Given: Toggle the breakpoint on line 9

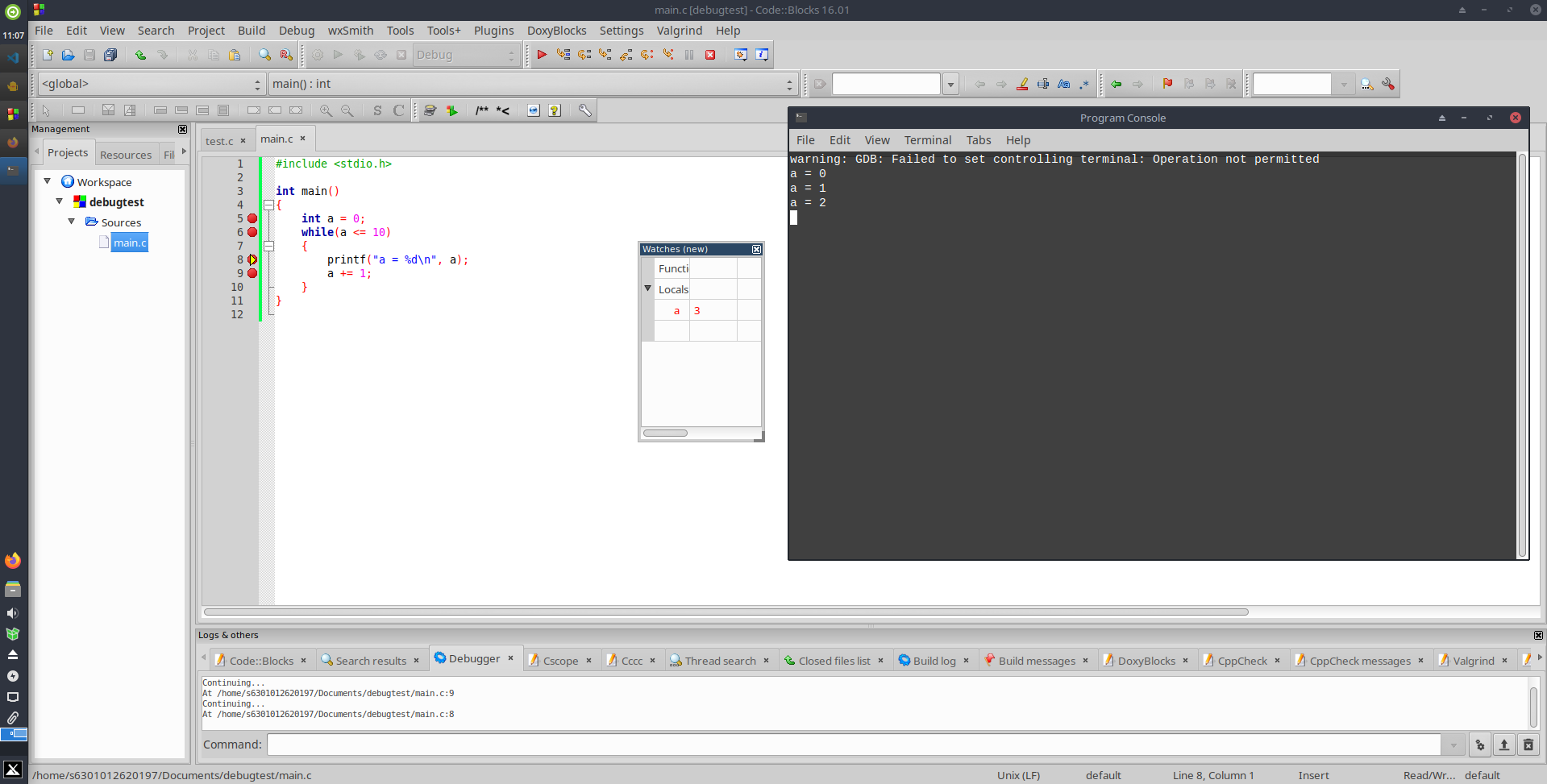Looking at the screenshot, I should pyautogui.click(x=253, y=273).
